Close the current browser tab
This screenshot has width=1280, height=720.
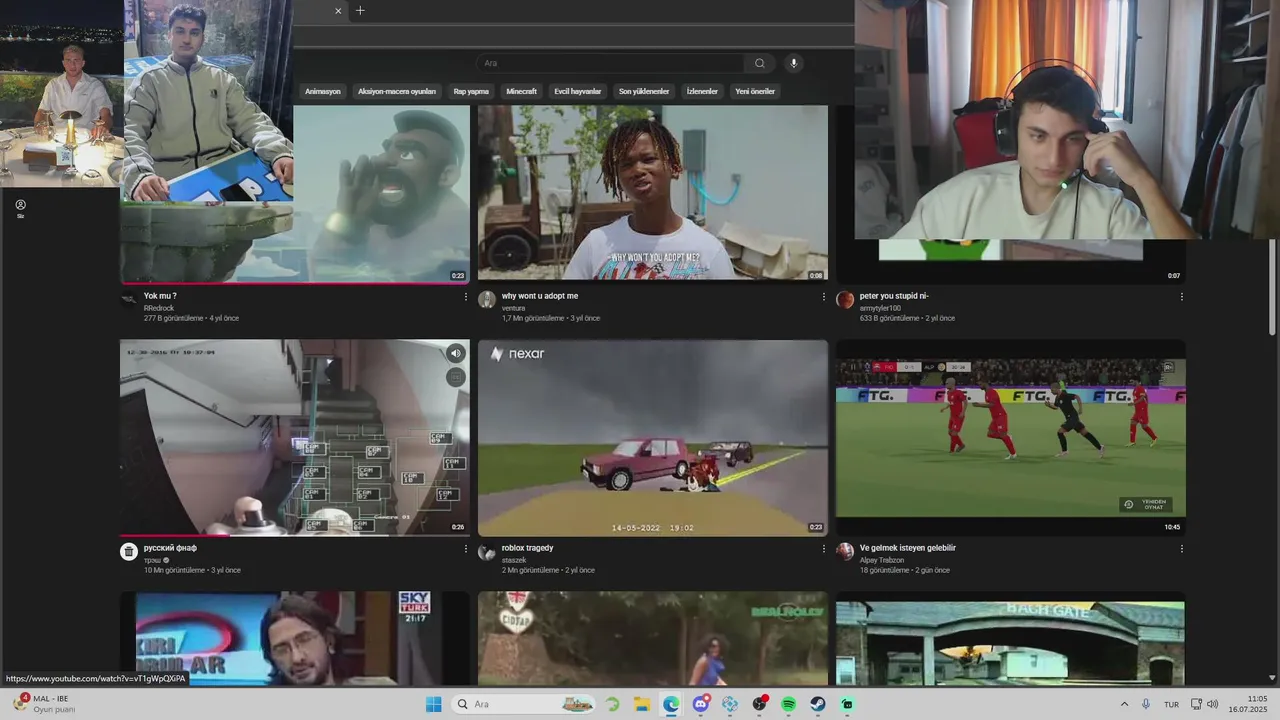[x=338, y=11]
